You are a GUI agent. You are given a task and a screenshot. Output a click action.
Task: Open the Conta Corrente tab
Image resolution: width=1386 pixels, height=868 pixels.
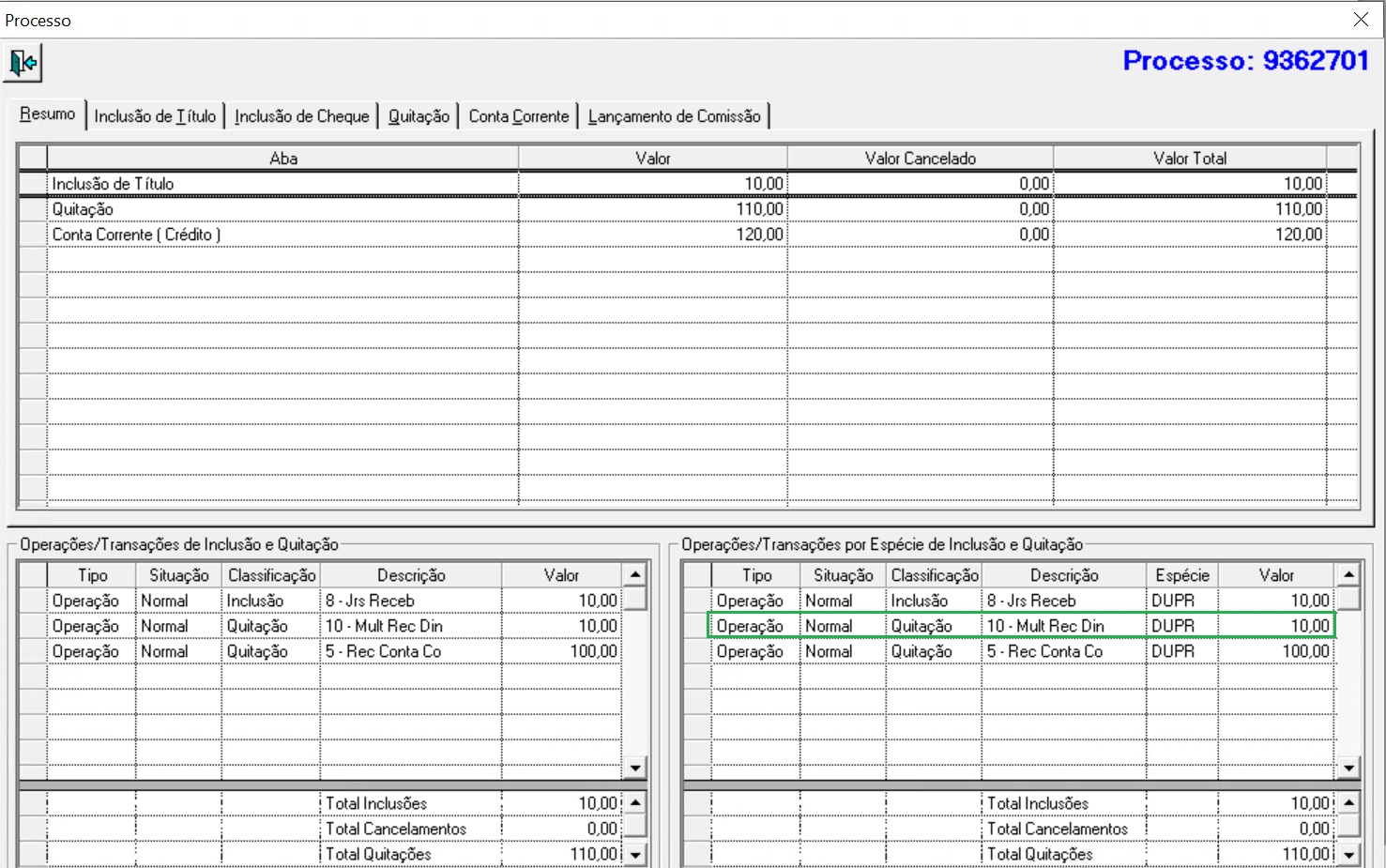tap(518, 116)
